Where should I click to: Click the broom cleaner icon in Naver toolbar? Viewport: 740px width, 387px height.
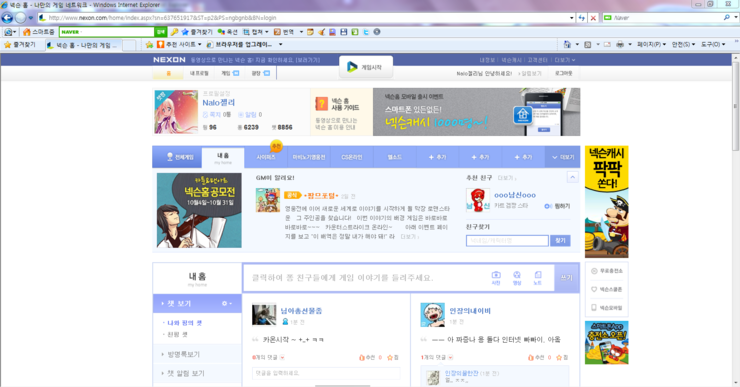point(321,32)
